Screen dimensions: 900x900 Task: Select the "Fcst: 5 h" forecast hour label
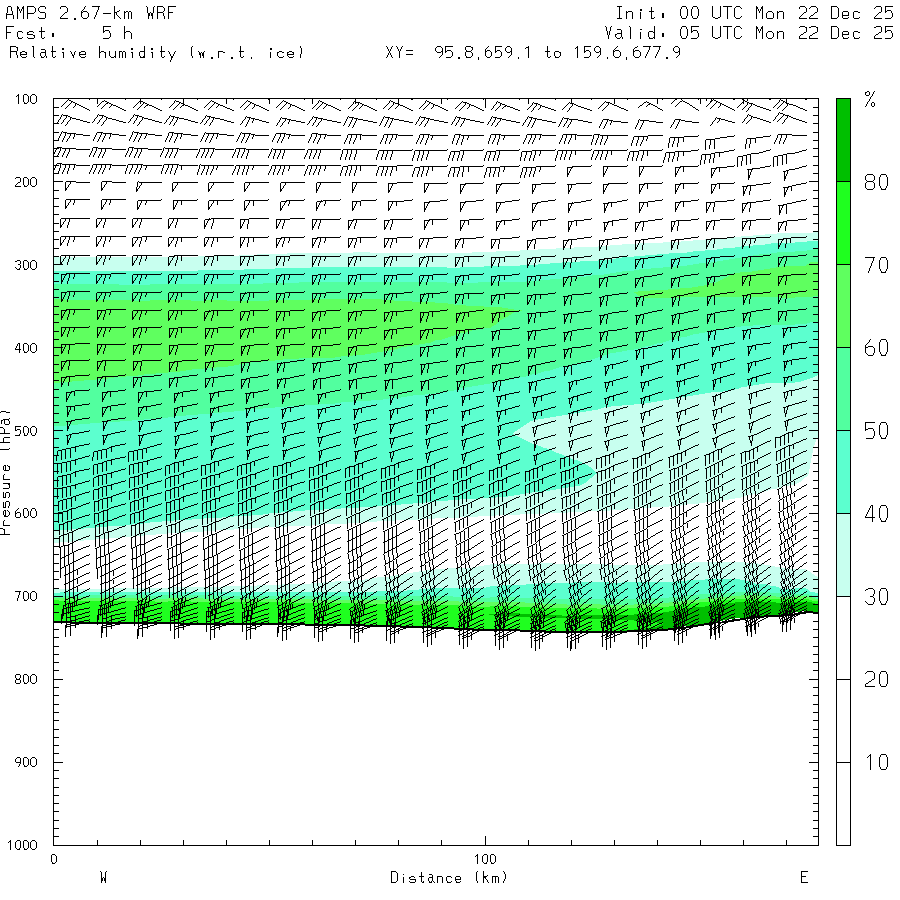click(69, 33)
